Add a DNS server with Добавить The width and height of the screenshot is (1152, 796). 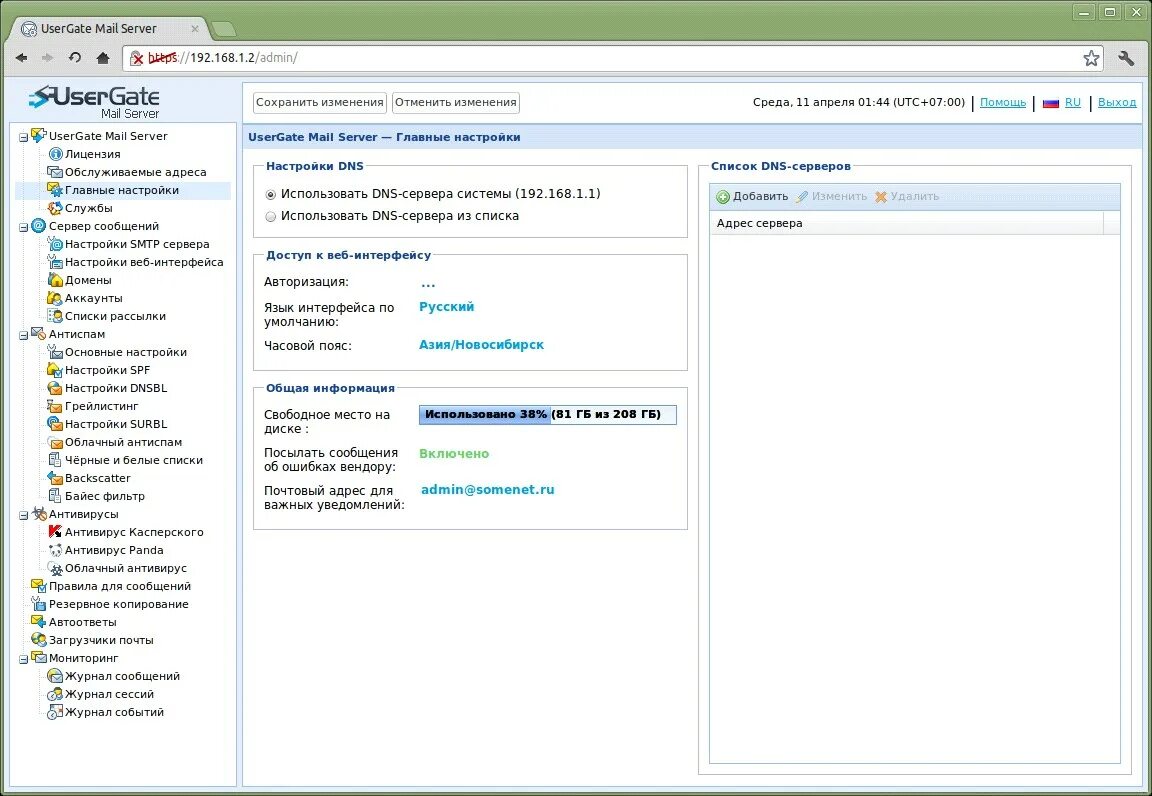point(752,196)
